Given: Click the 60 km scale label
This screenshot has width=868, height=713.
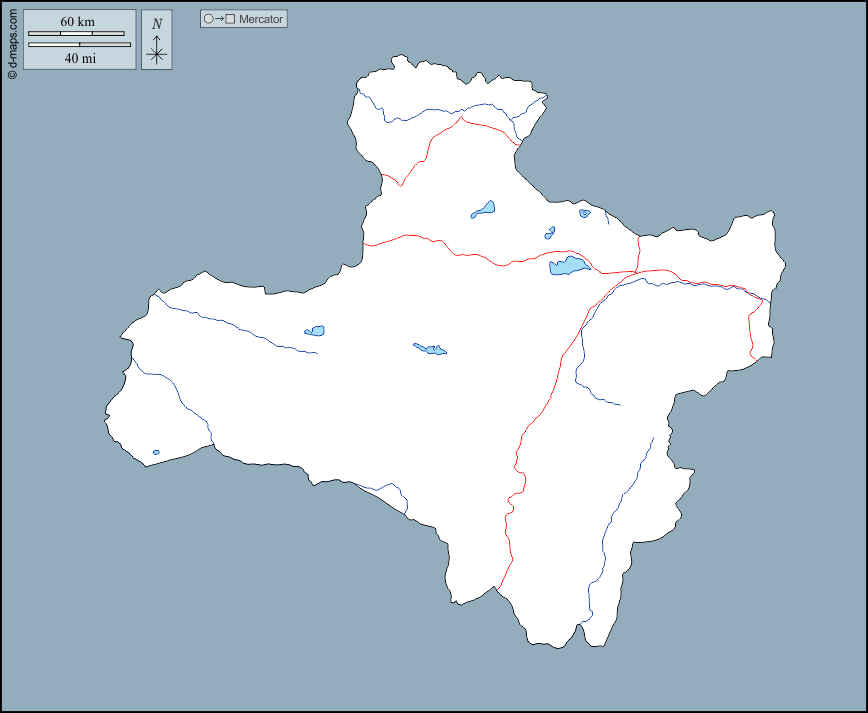Looking at the screenshot, I should (77, 22).
